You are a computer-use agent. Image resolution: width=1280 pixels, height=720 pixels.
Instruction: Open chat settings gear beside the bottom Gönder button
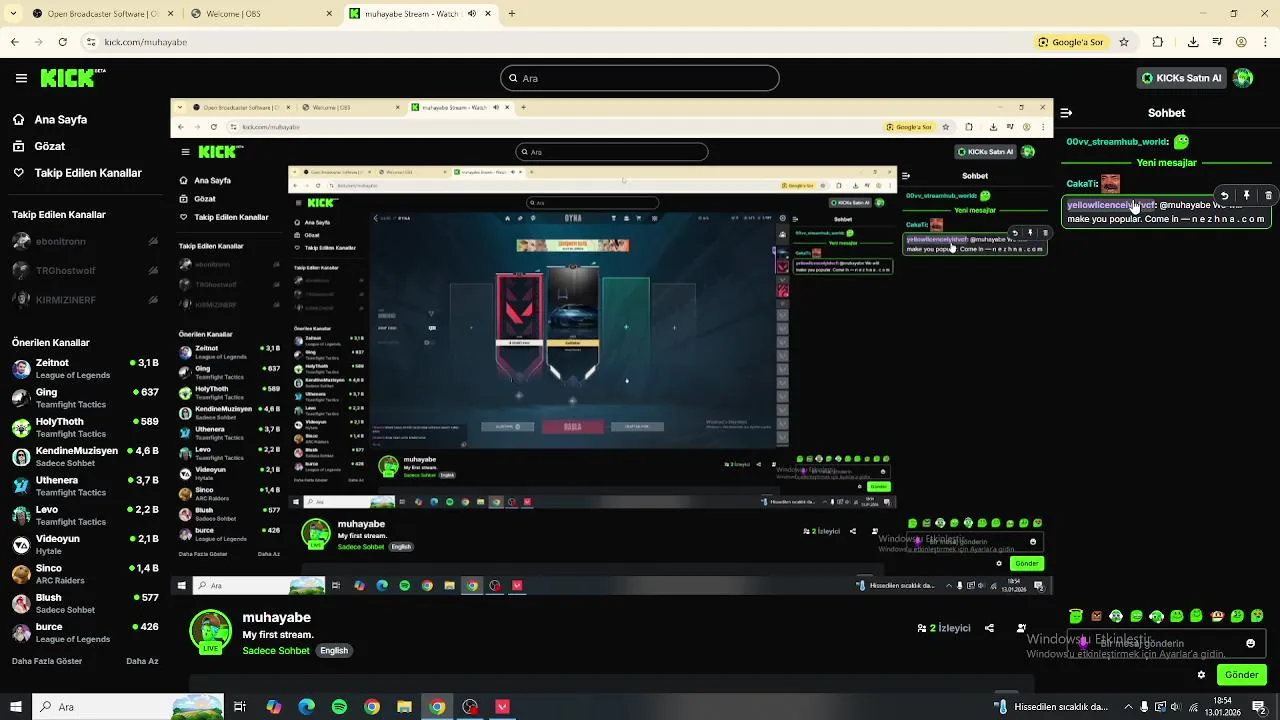click(1201, 675)
